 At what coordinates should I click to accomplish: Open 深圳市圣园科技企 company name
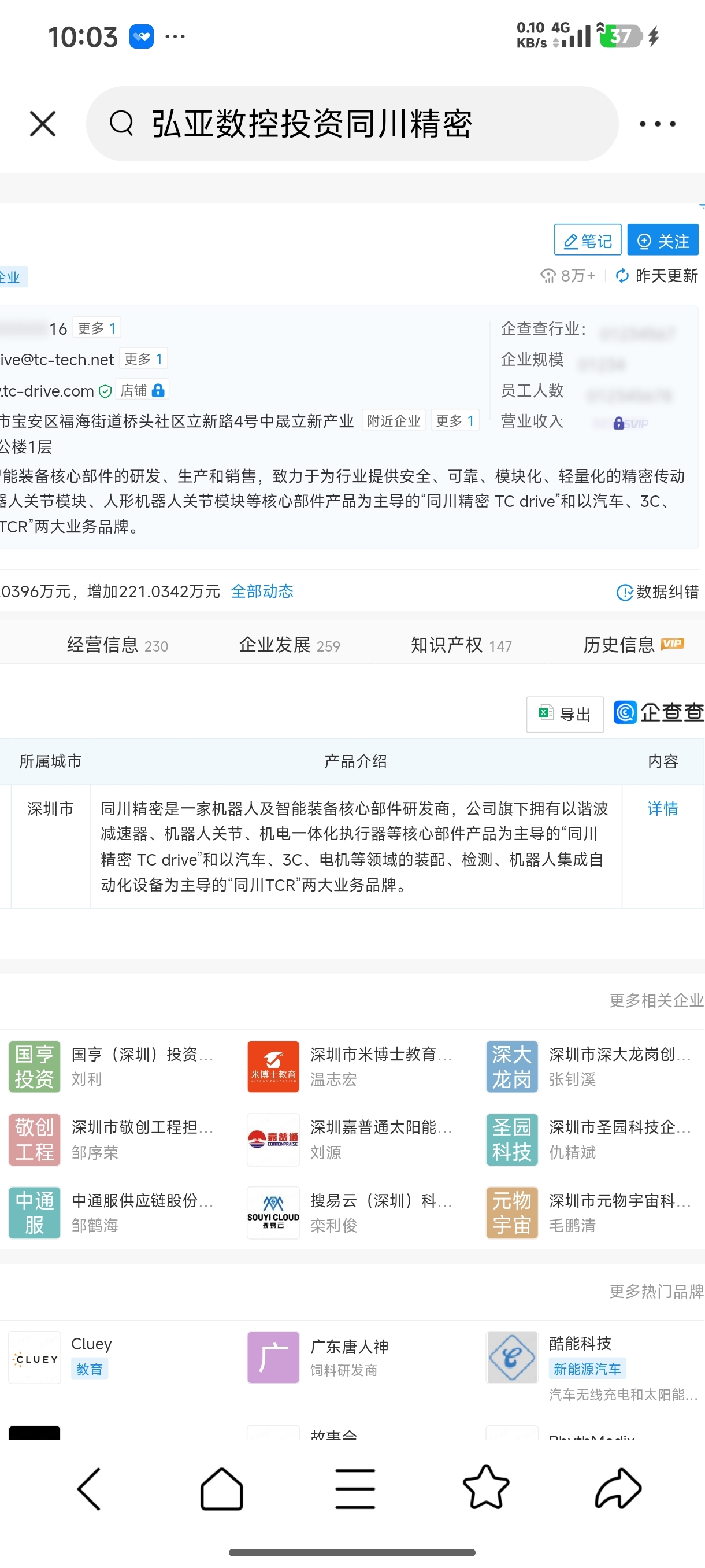click(x=620, y=1127)
